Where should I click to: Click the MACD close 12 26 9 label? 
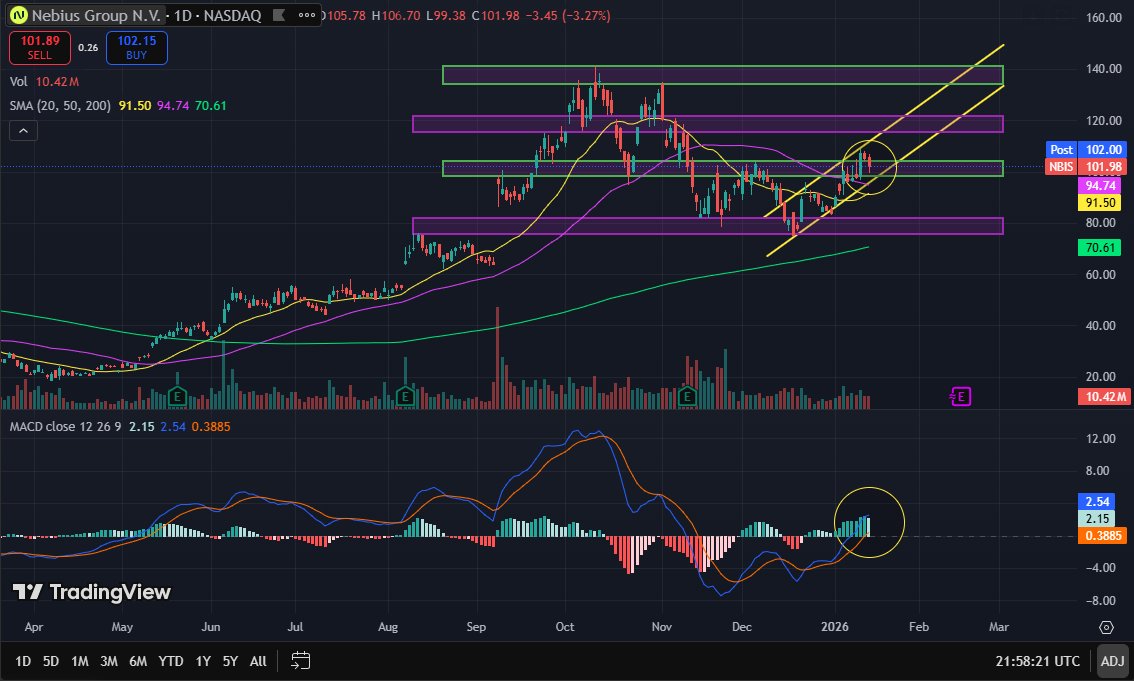(65, 427)
